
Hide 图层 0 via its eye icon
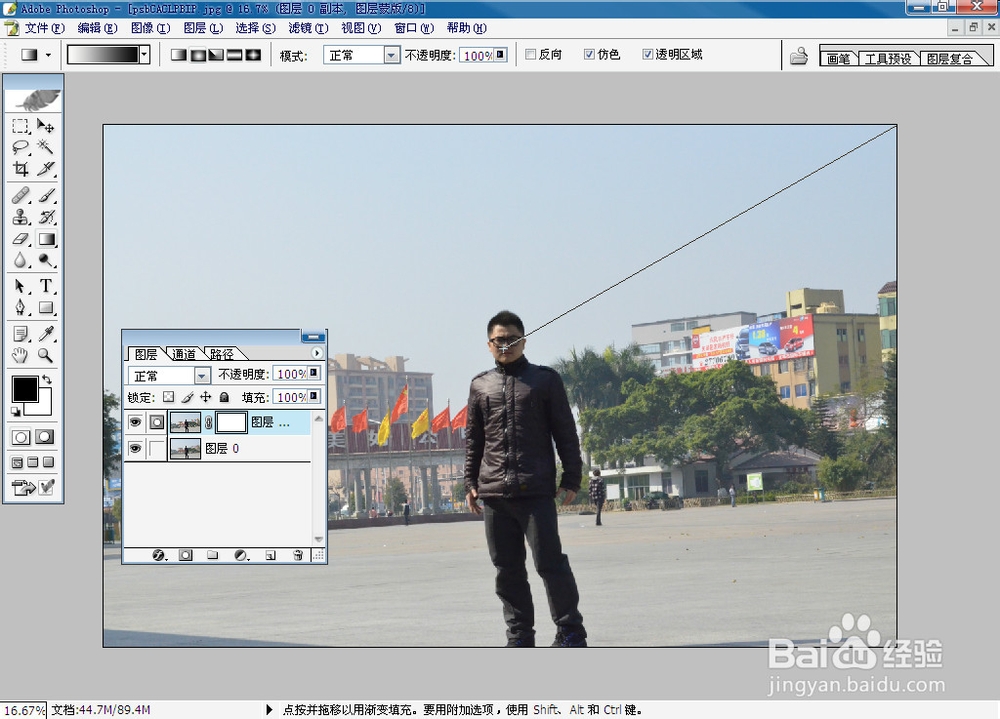[x=135, y=448]
